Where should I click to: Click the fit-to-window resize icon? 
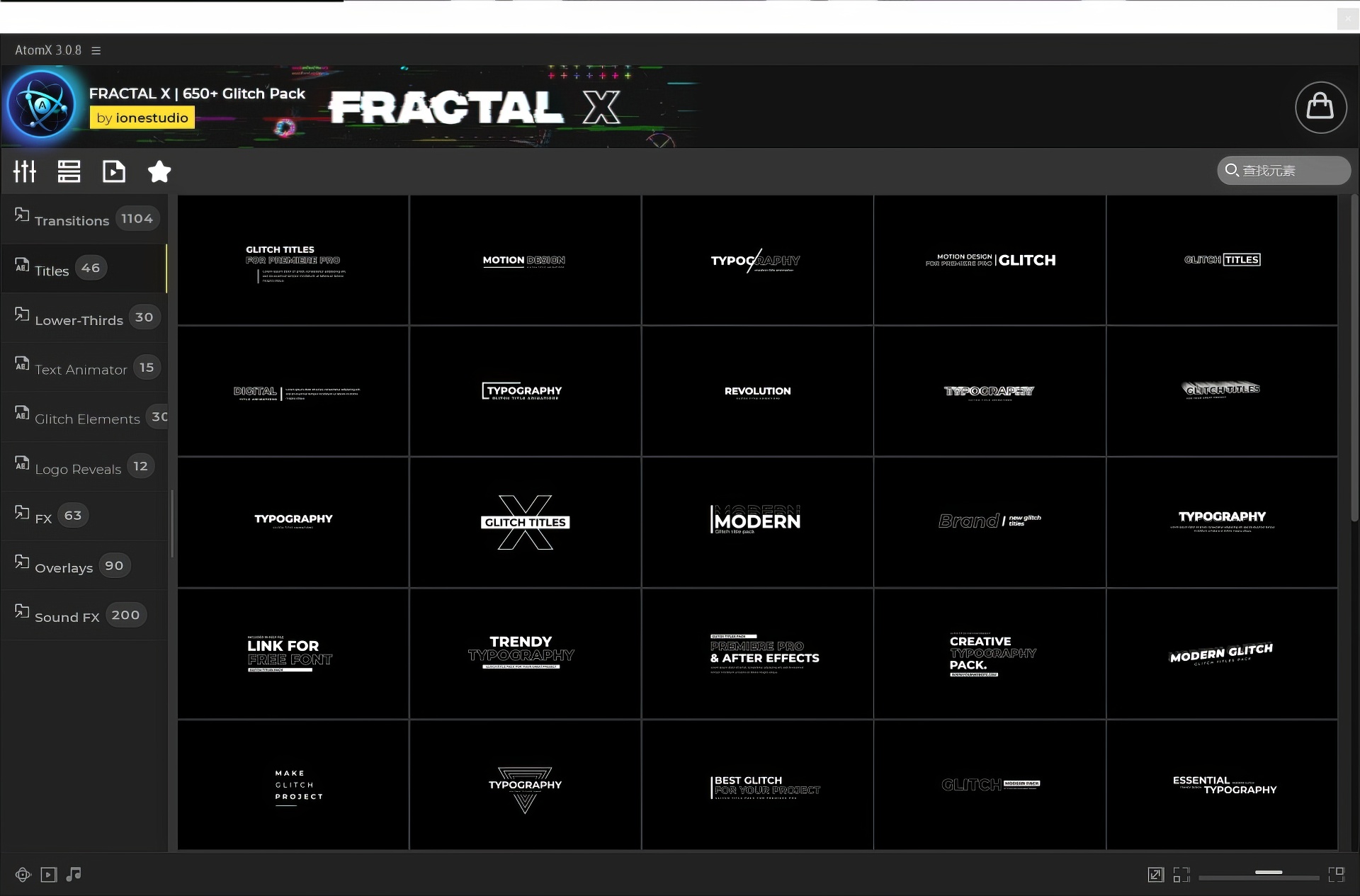point(1155,875)
